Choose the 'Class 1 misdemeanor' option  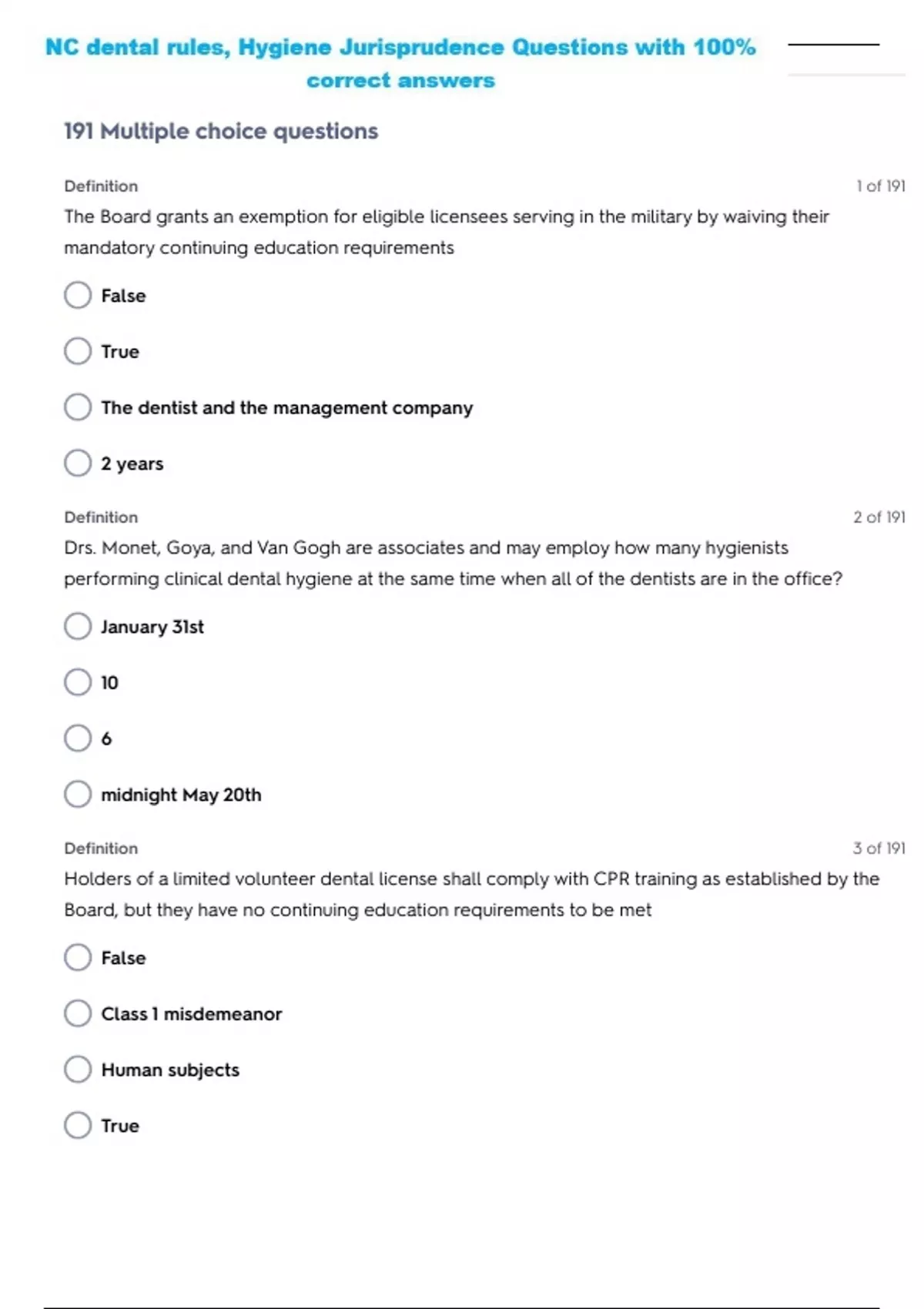78,1013
